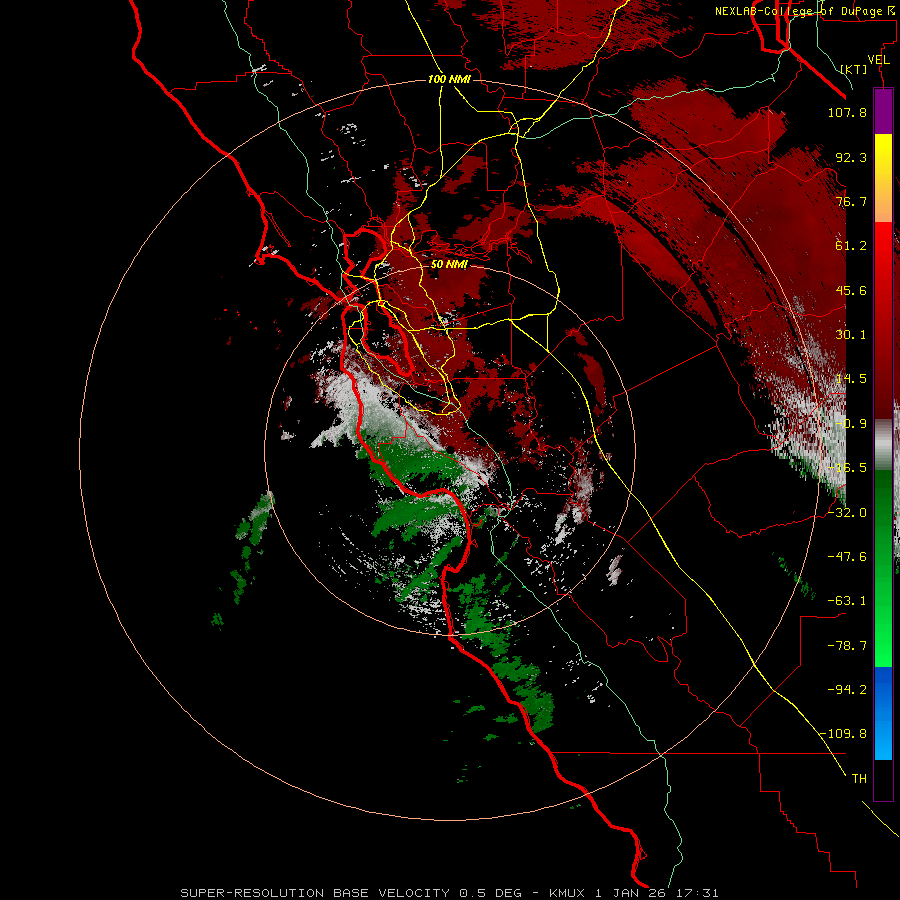Click the KMUX radar site identifier
The image size is (900, 900).
(567, 893)
